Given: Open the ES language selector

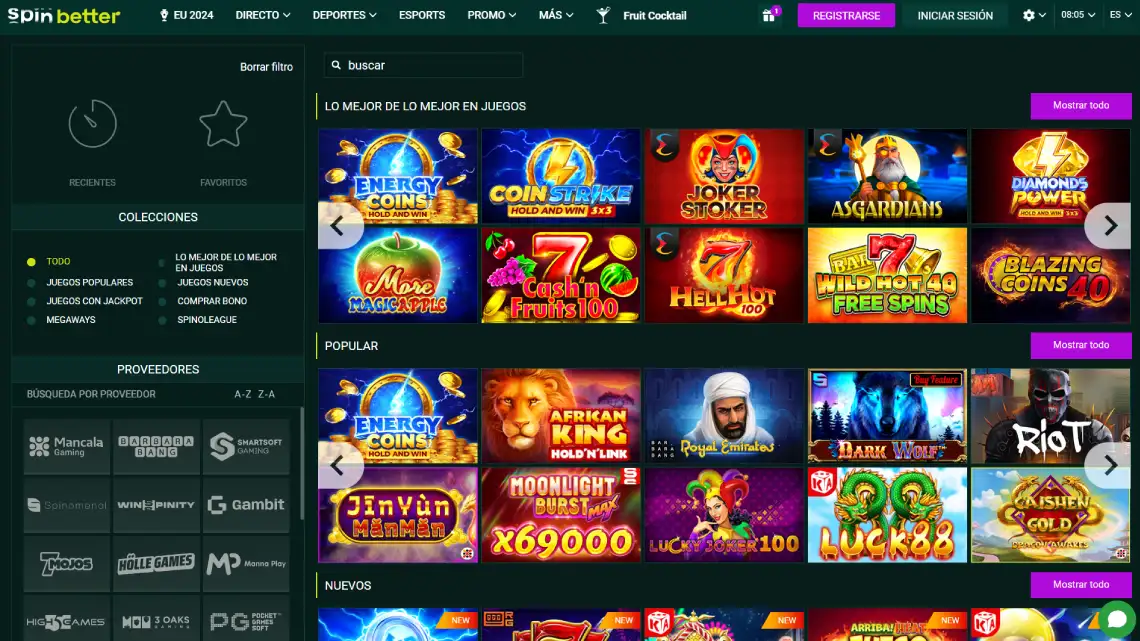Looking at the screenshot, I should (1120, 15).
